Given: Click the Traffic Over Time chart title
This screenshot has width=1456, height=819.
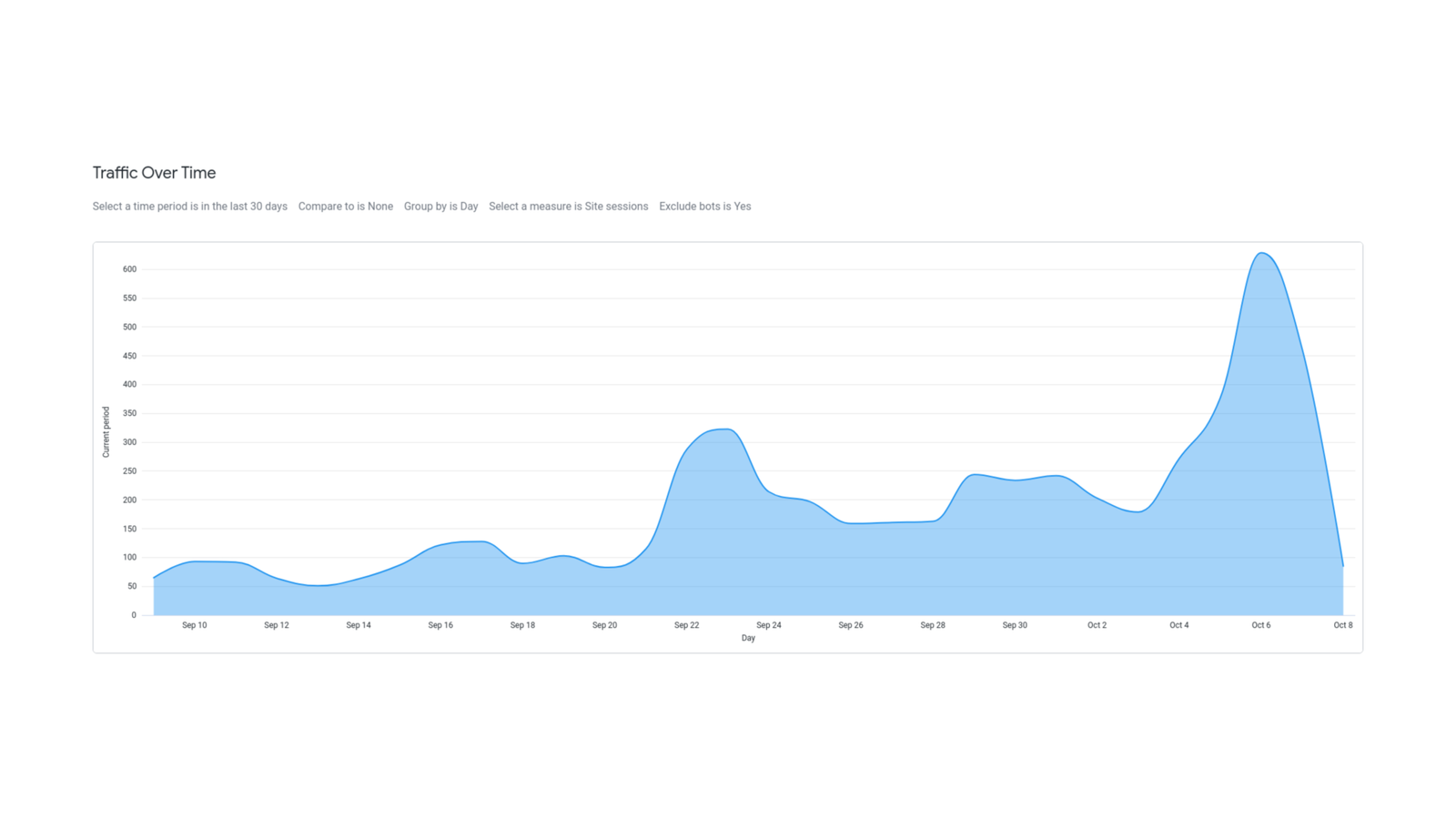Looking at the screenshot, I should tap(153, 173).
